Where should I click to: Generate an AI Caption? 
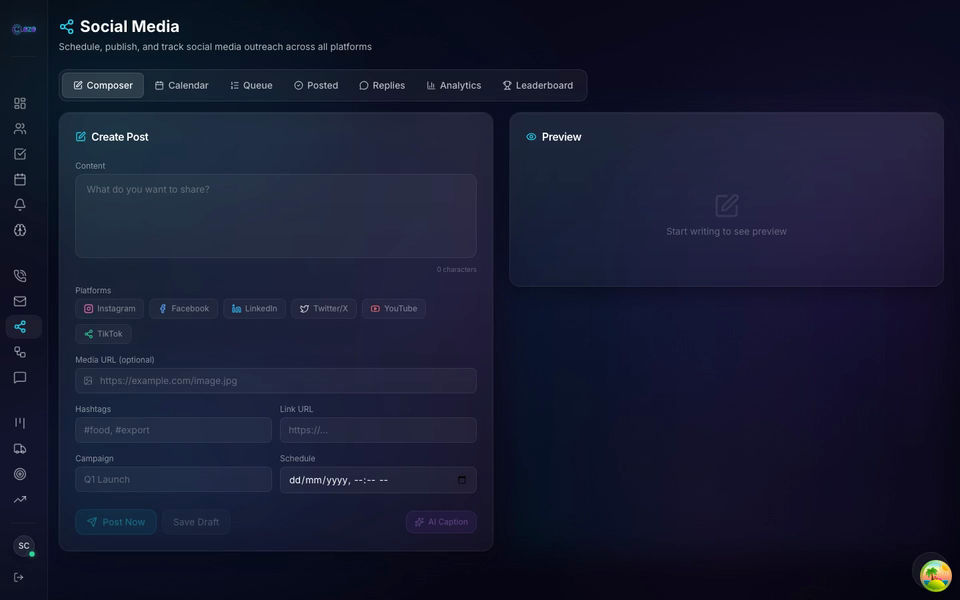pyautogui.click(x=441, y=521)
